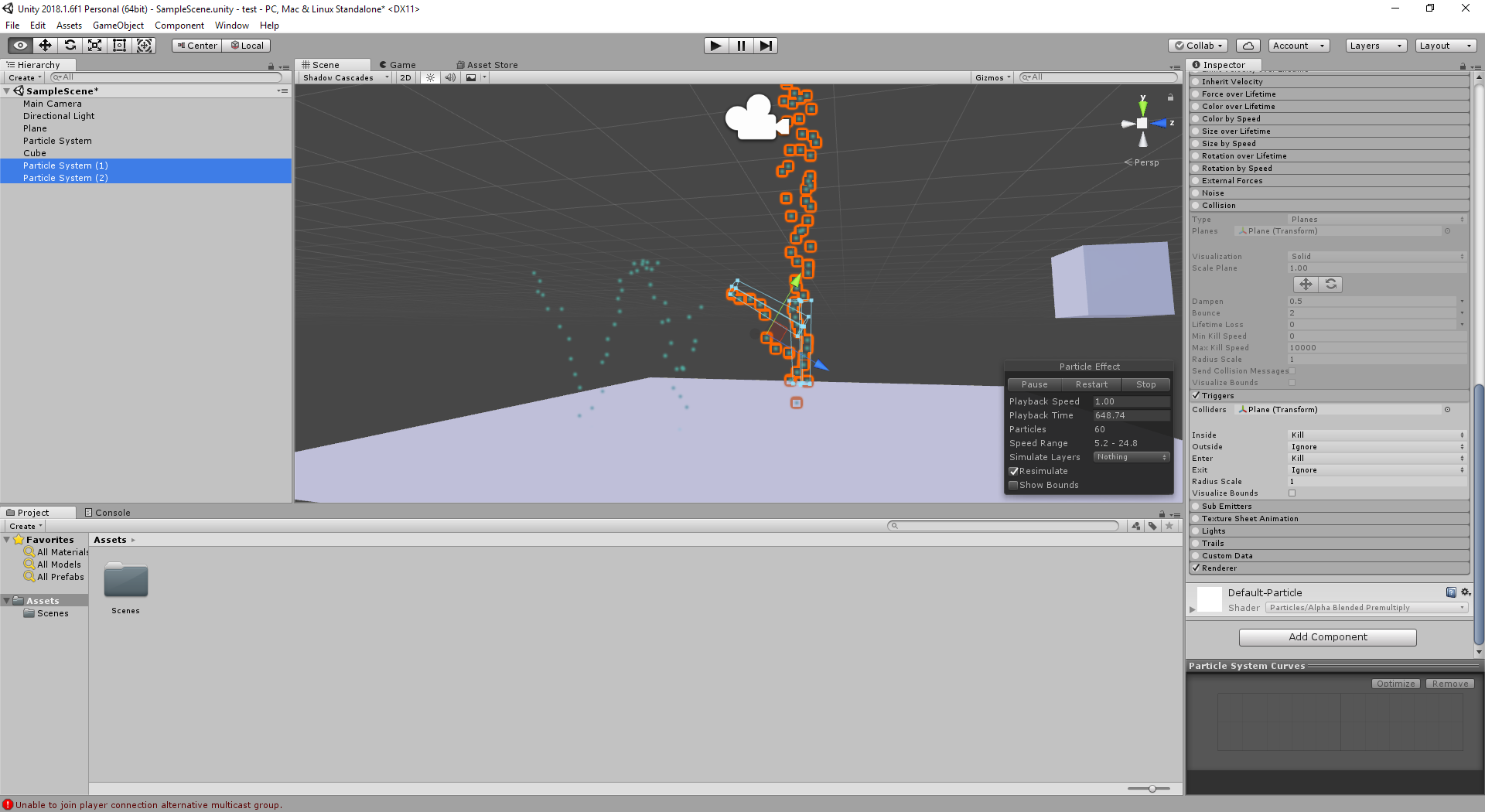Select Main Camera in Hierarchy
The image size is (1485, 812).
[x=52, y=104]
